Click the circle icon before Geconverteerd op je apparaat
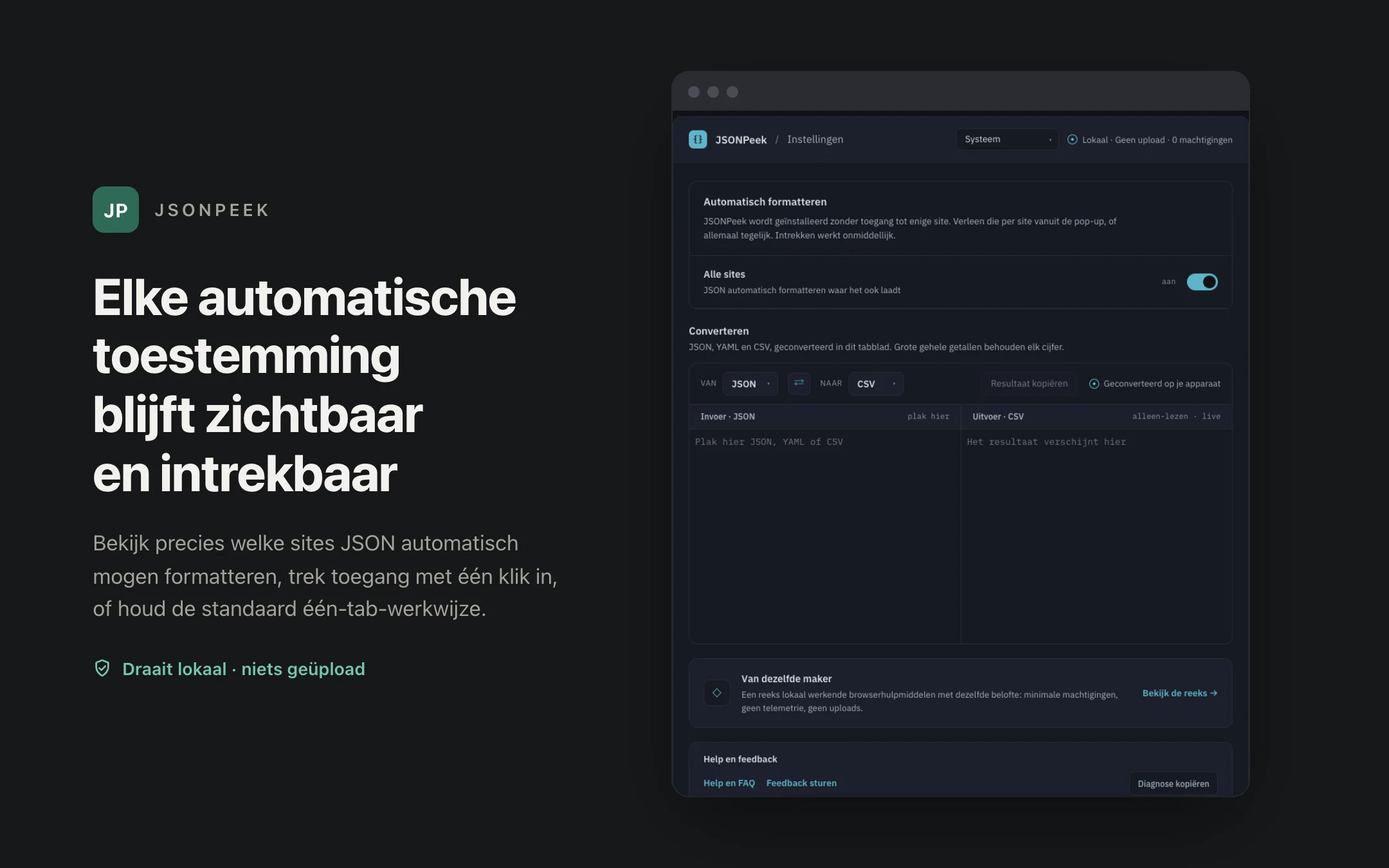 coord(1094,384)
